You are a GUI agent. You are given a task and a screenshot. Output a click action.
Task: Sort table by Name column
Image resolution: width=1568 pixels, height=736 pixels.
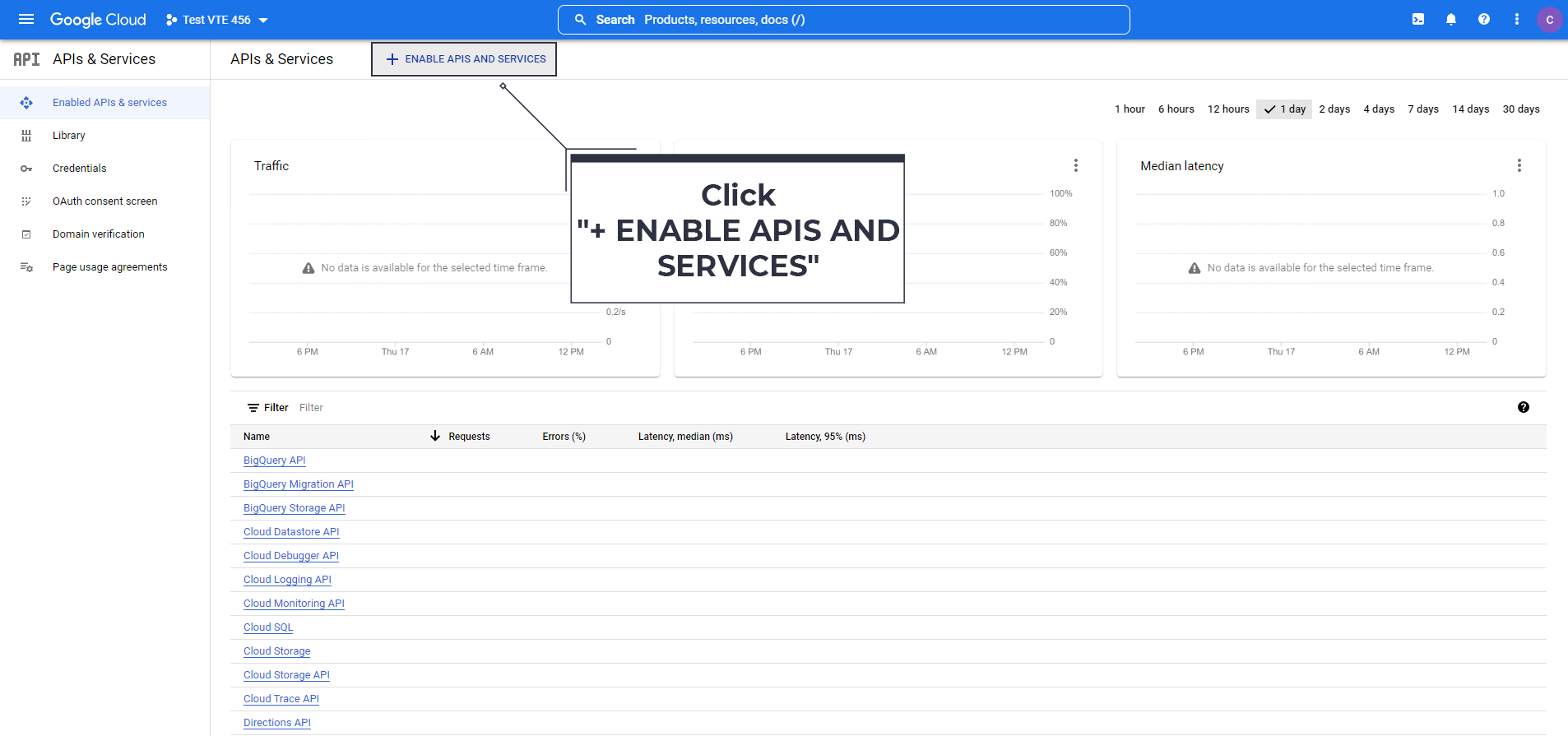257,437
